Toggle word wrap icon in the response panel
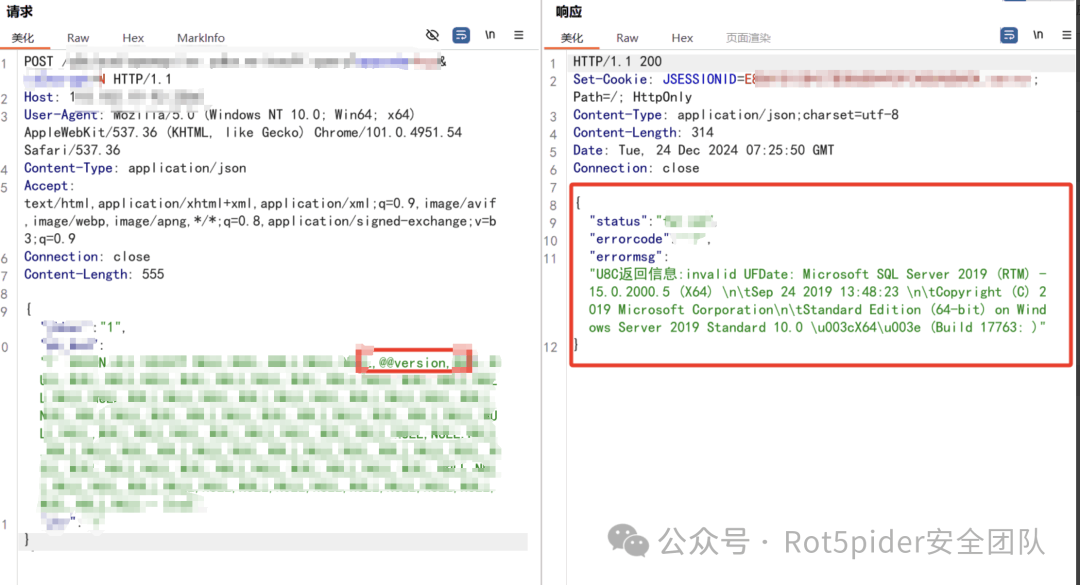The image size is (1080, 585). (1009, 35)
